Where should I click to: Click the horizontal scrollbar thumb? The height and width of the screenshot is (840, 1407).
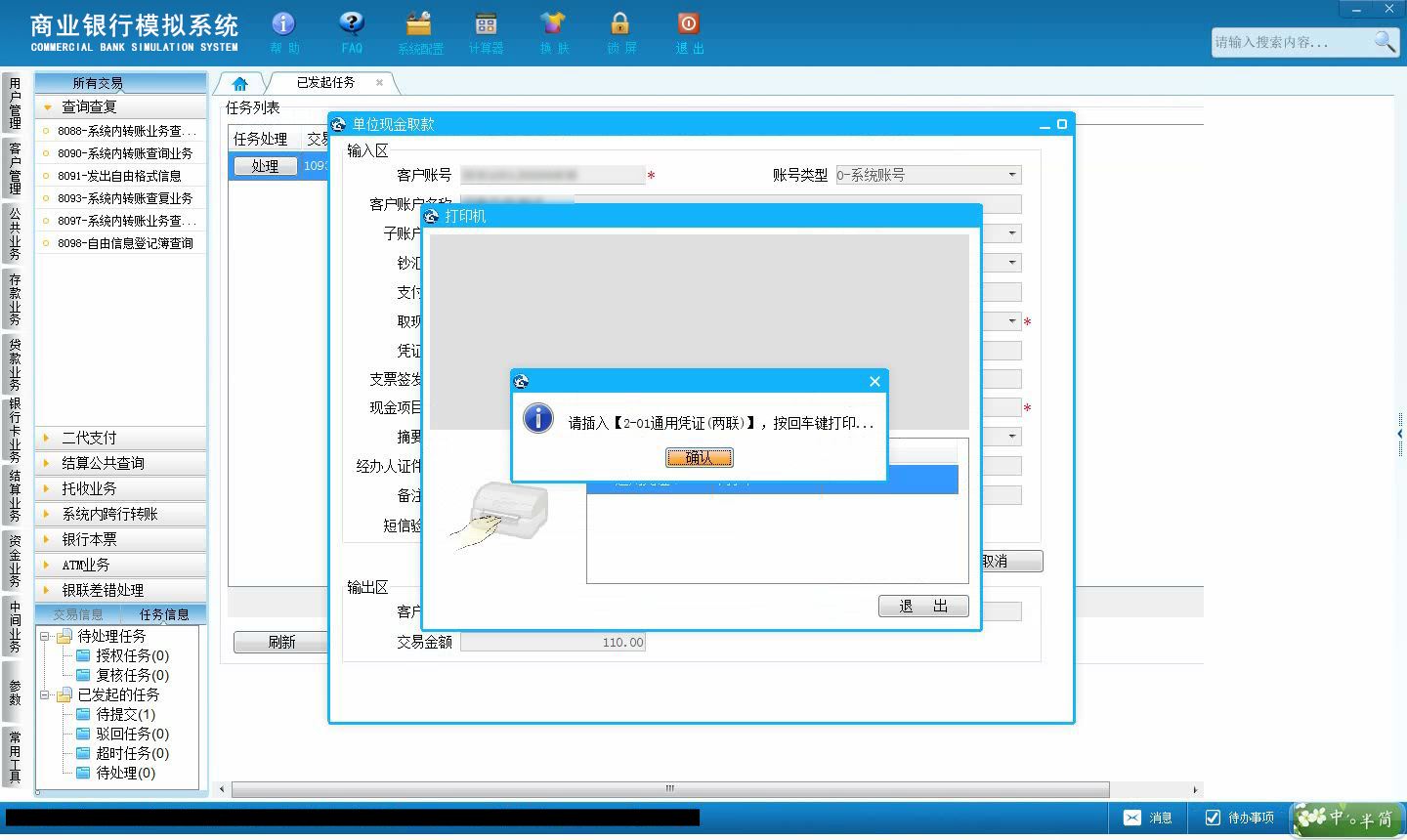[x=669, y=788]
